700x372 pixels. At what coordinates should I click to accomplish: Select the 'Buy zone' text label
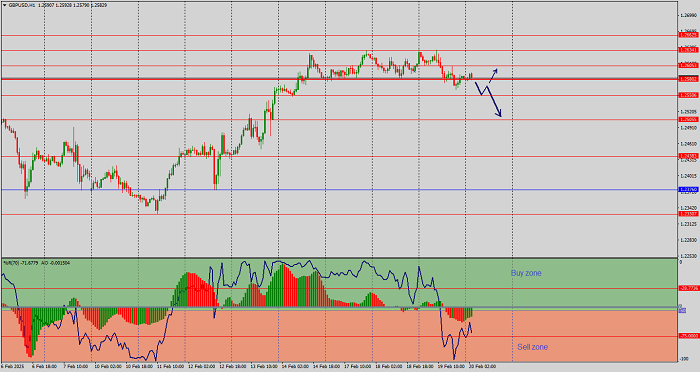pyautogui.click(x=526, y=273)
